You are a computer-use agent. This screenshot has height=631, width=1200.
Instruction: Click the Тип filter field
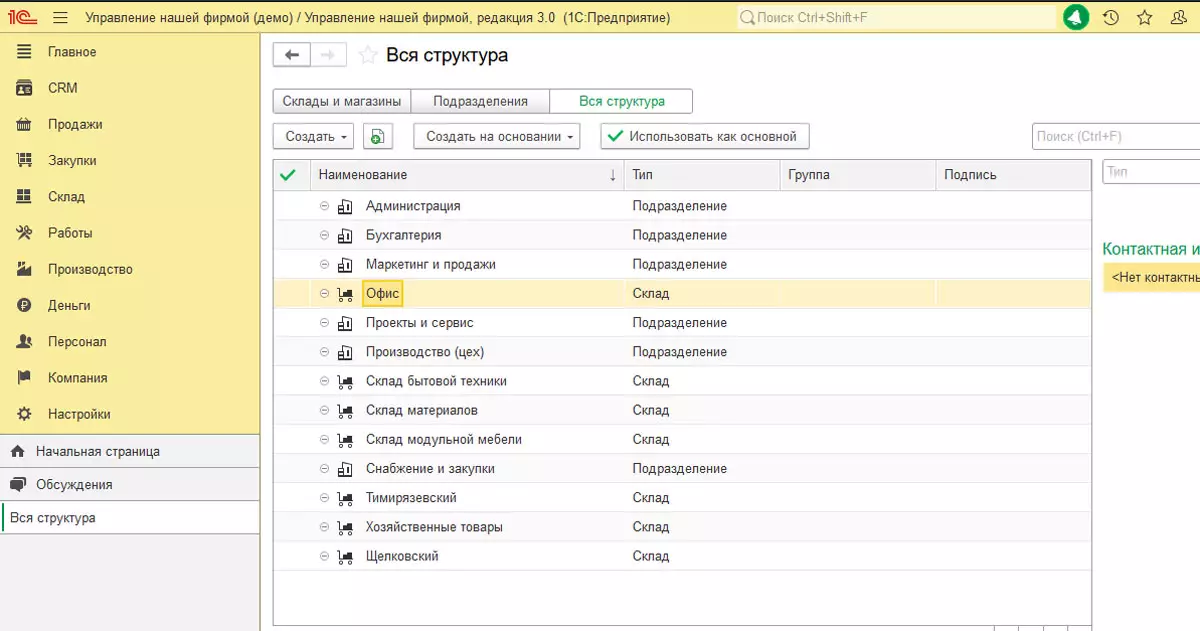pyautogui.click(x=1150, y=172)
